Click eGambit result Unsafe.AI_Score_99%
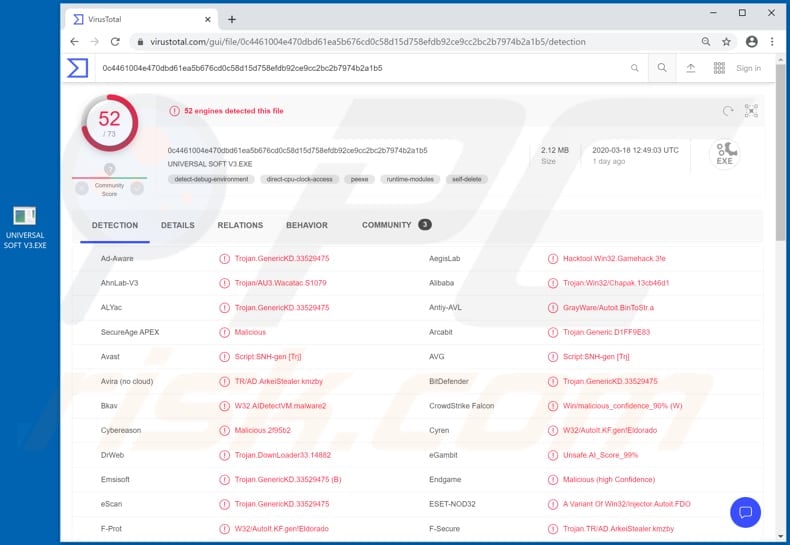Viewport: 790px width, 545px height. 601,455
